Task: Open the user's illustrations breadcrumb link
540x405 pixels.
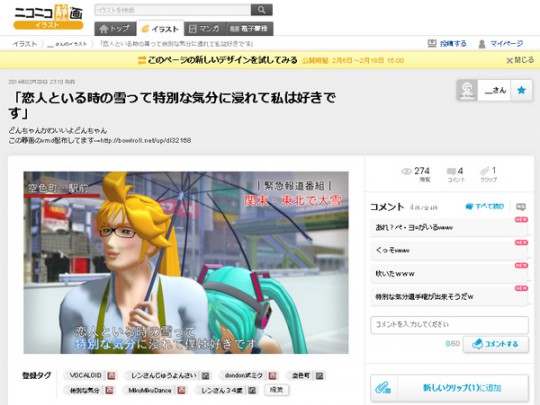Action: pyautogui.click(x=67, y=44)
